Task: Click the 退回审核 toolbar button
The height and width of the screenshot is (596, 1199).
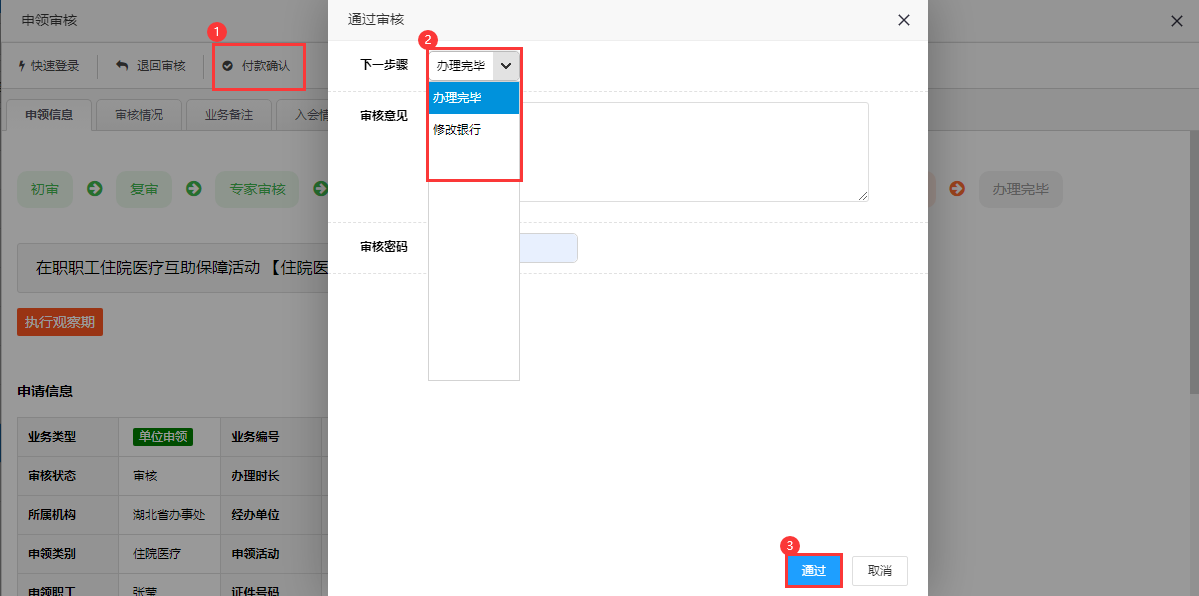Action: point(151,66)
